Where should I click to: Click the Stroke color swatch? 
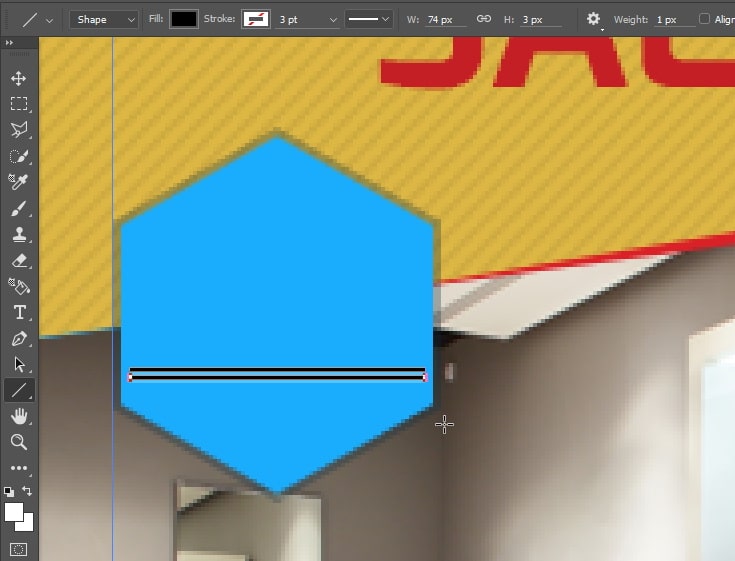[255, 19]
